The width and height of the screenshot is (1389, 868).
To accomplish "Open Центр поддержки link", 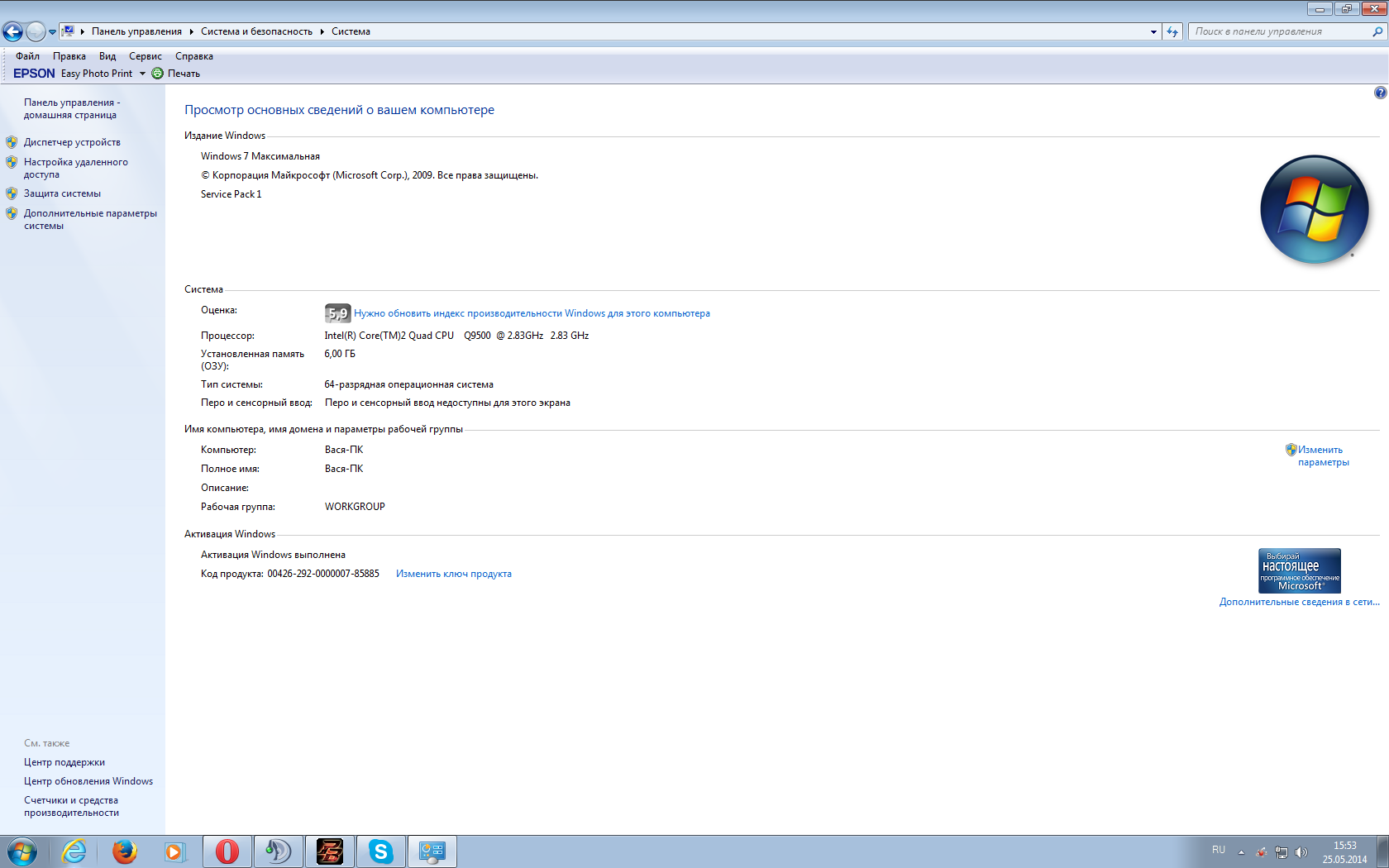I will pyautogui.click(x=64, y=762).
